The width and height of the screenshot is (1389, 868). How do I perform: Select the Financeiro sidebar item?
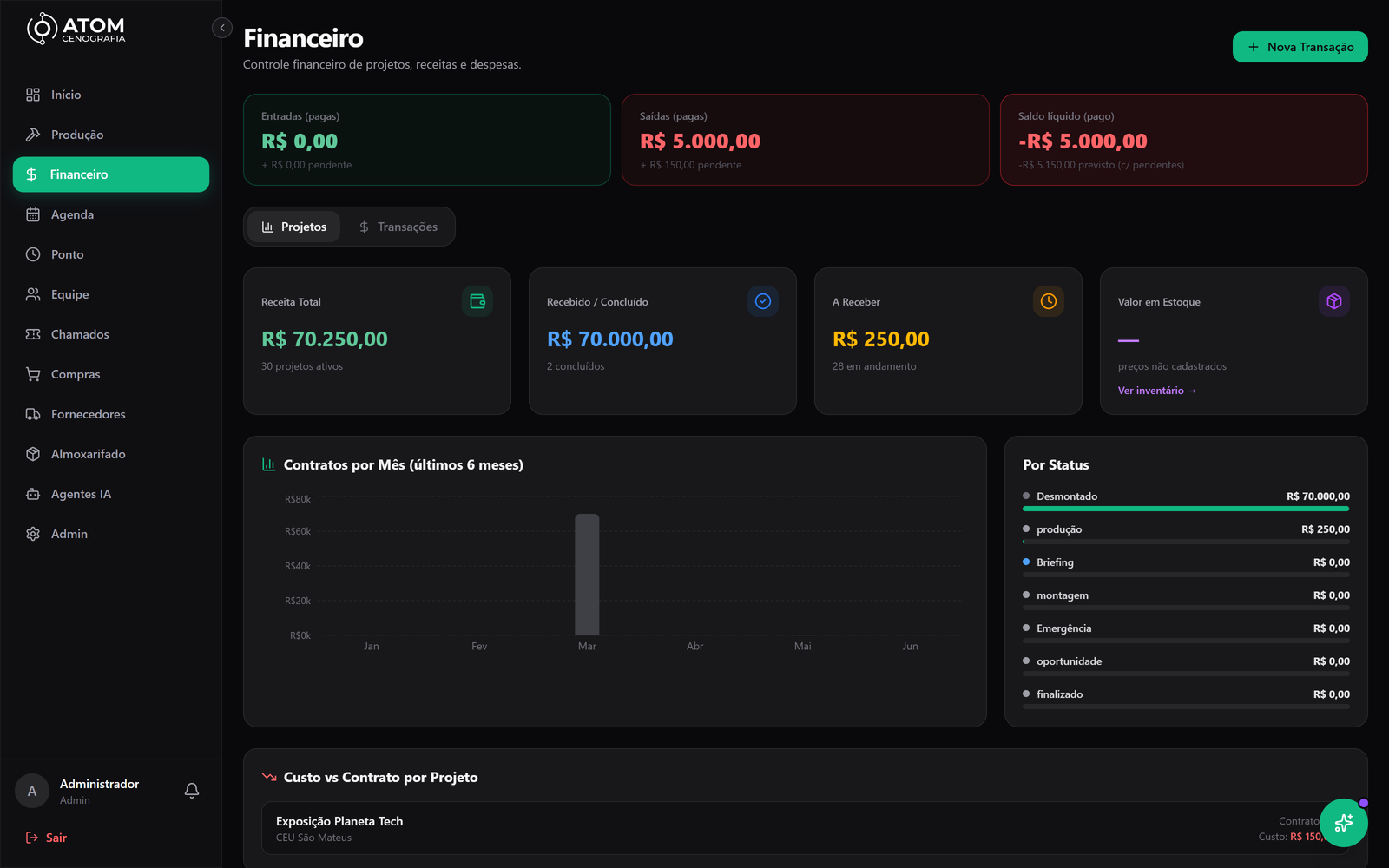[x=111, y=174]
